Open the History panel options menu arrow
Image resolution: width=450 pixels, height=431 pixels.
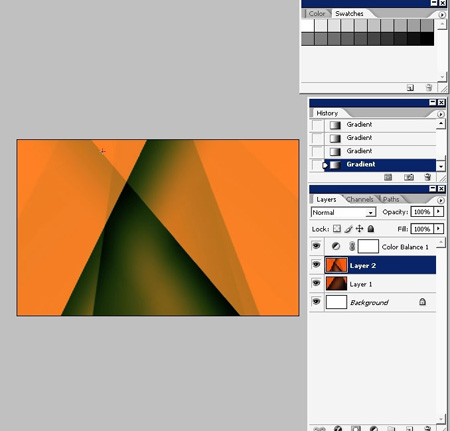(x=441, y=114)
